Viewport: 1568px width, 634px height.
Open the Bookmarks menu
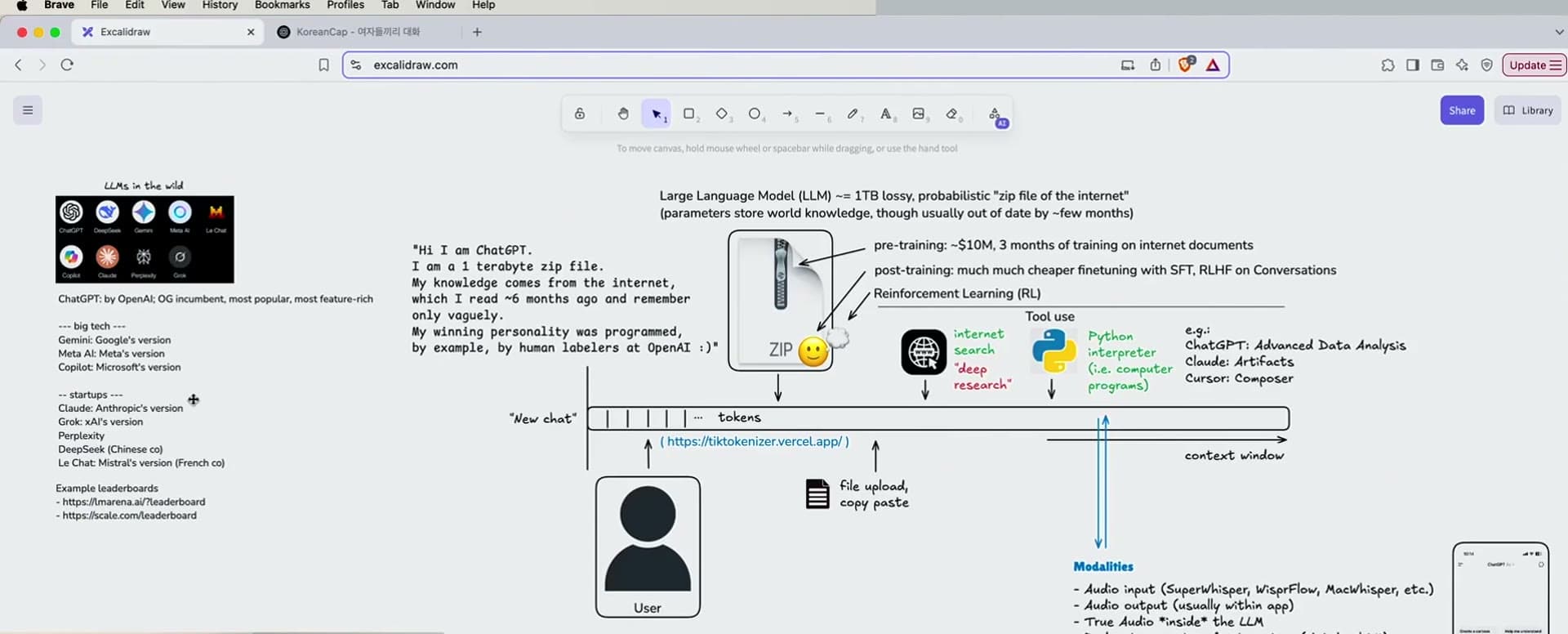coord(283,5)
